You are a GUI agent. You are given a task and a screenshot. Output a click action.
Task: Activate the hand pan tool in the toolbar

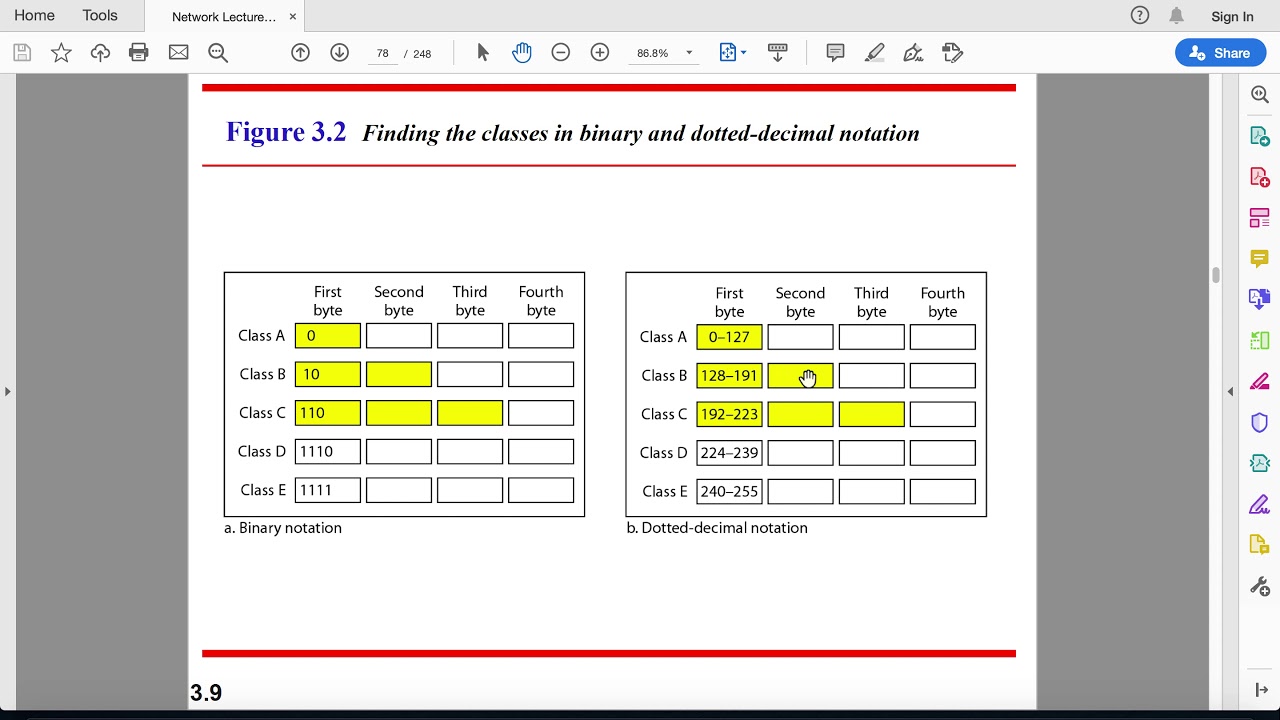(x=522, y=53)
